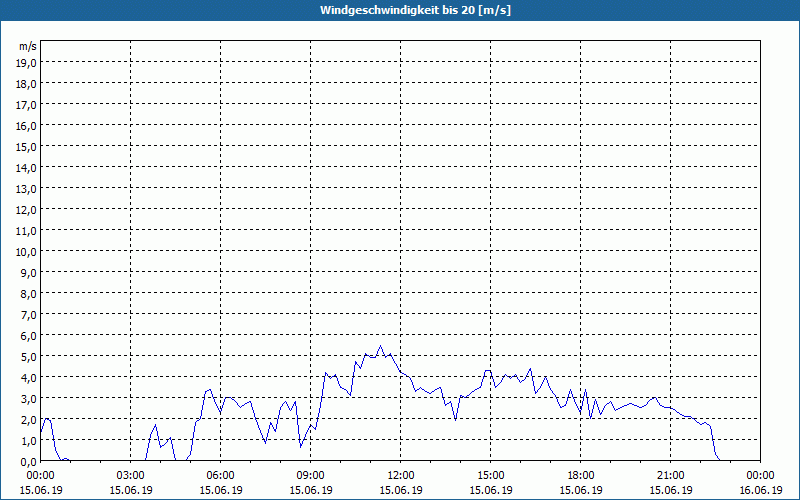
Task: Click the 09:00 time label
Action: [x=311, y=476]
